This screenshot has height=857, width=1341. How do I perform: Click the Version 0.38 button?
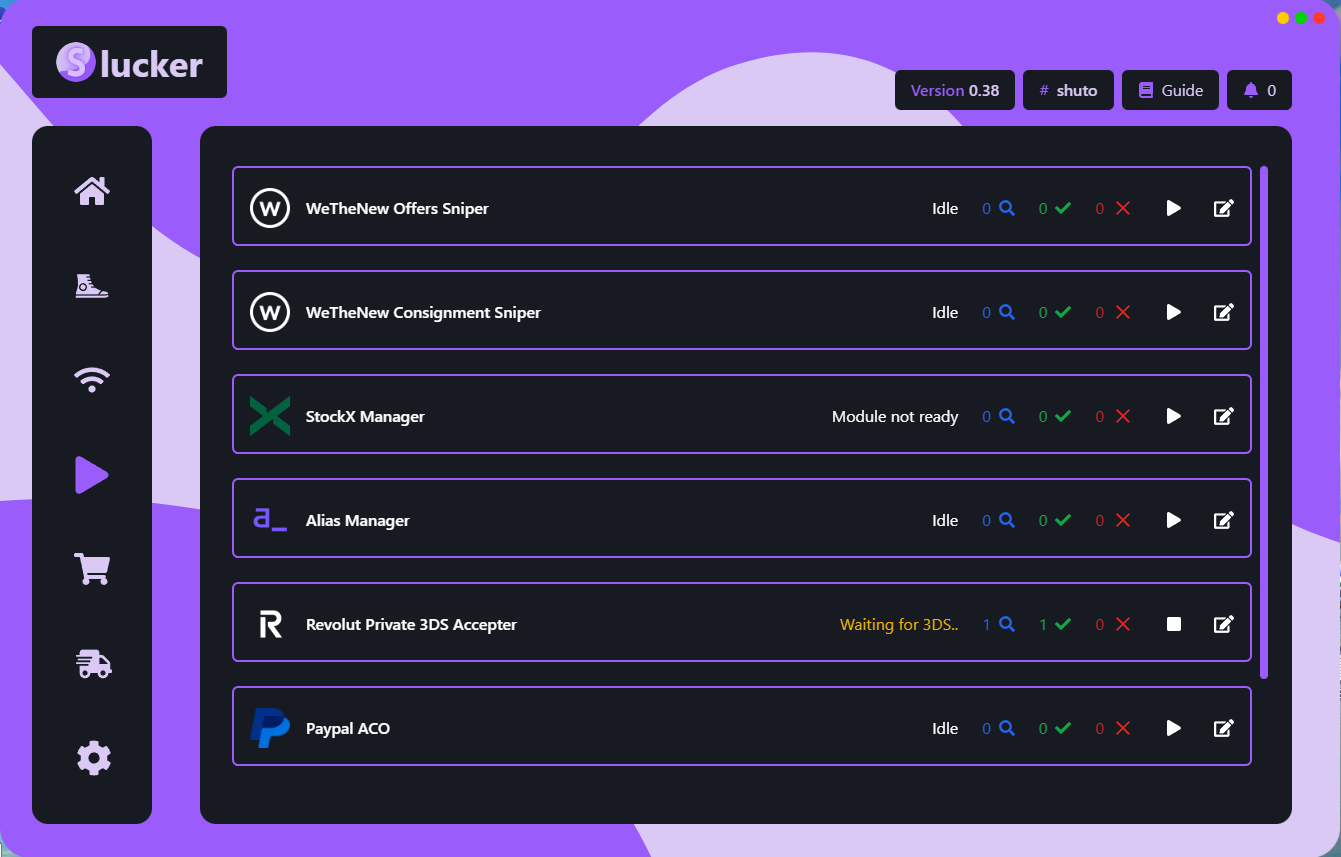click(x=955, y=90)
